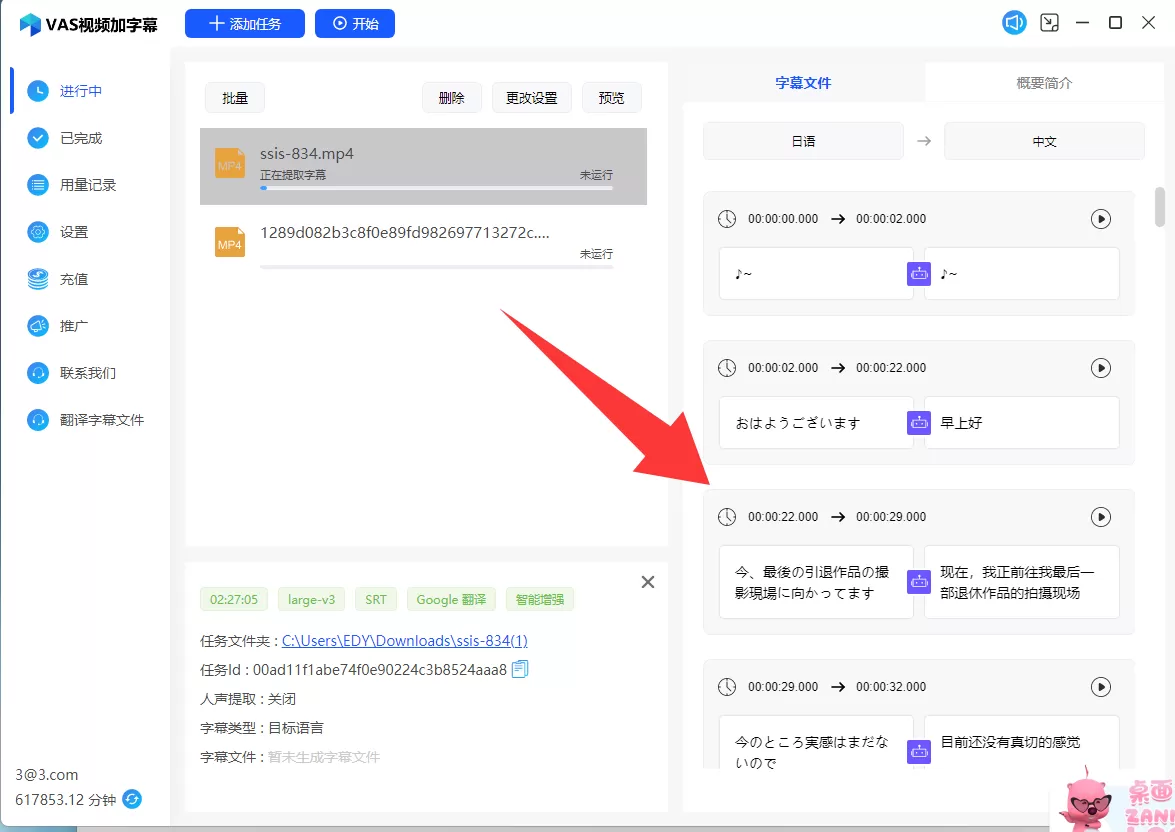The height and width of the screenshot is (832, 1175).
Task: Click robot translate icon beside おはようございます
Action: pyautogui.click(x=919, y=423)
